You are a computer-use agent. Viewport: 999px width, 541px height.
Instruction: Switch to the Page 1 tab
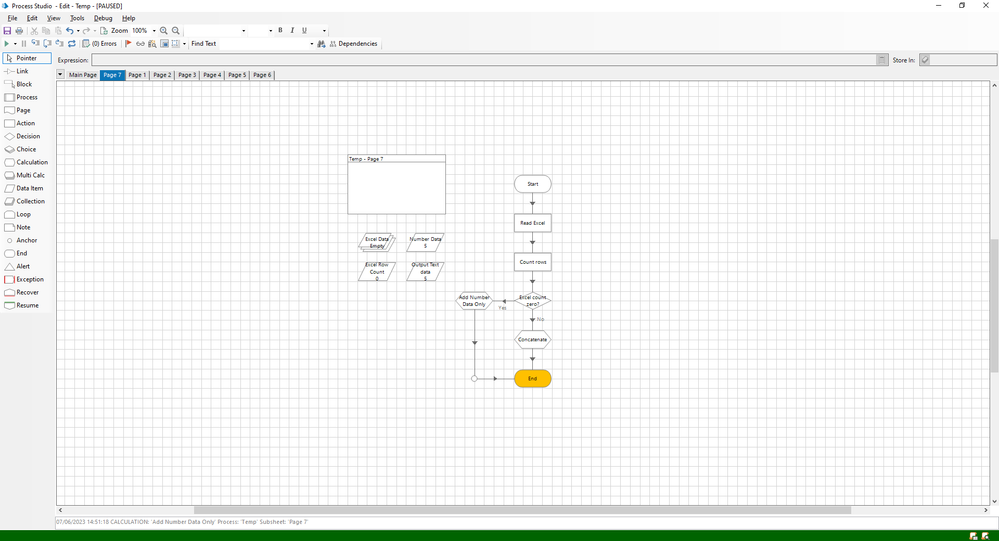tap(137, 75)
